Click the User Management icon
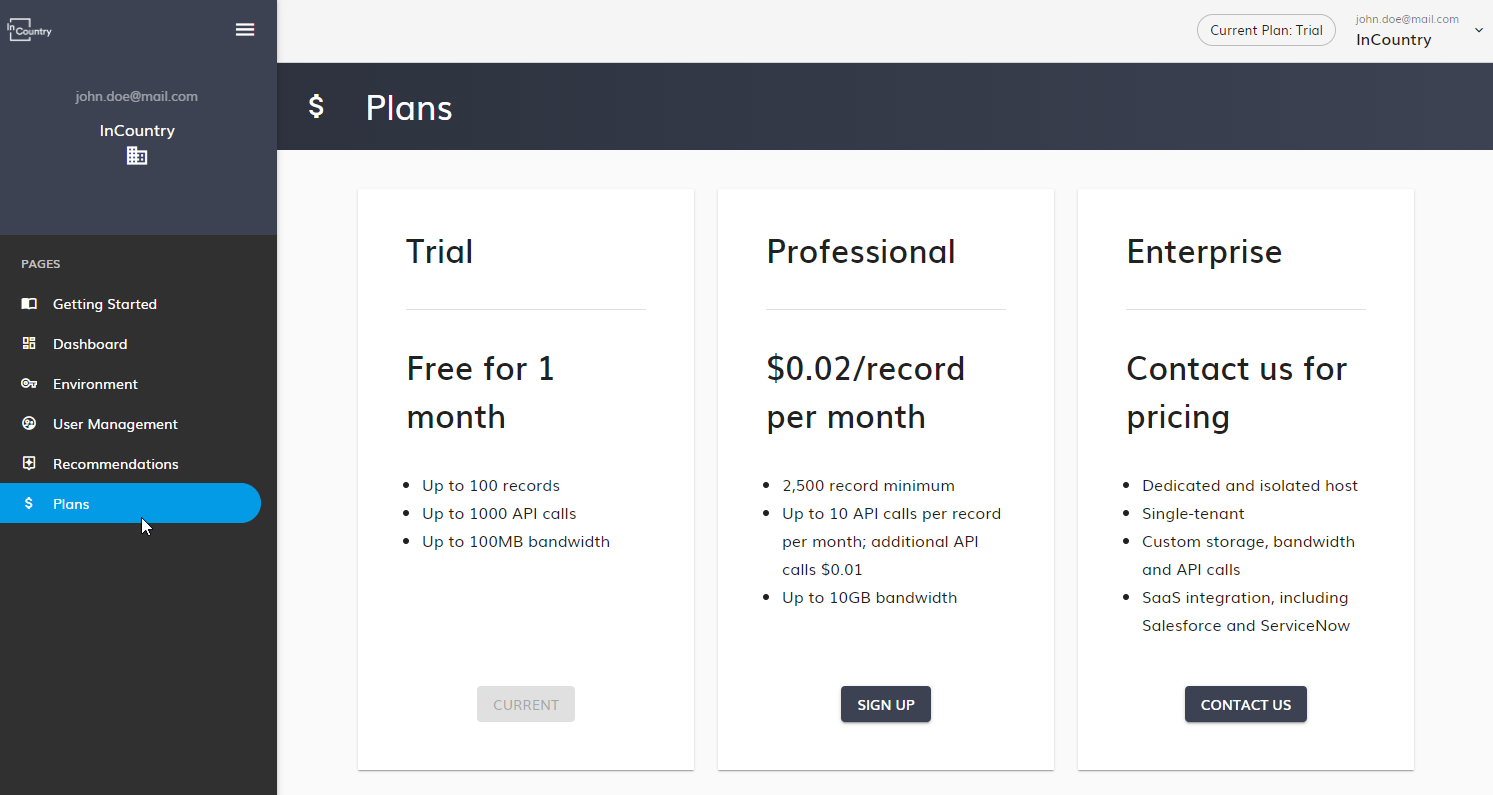 [29, 424]
